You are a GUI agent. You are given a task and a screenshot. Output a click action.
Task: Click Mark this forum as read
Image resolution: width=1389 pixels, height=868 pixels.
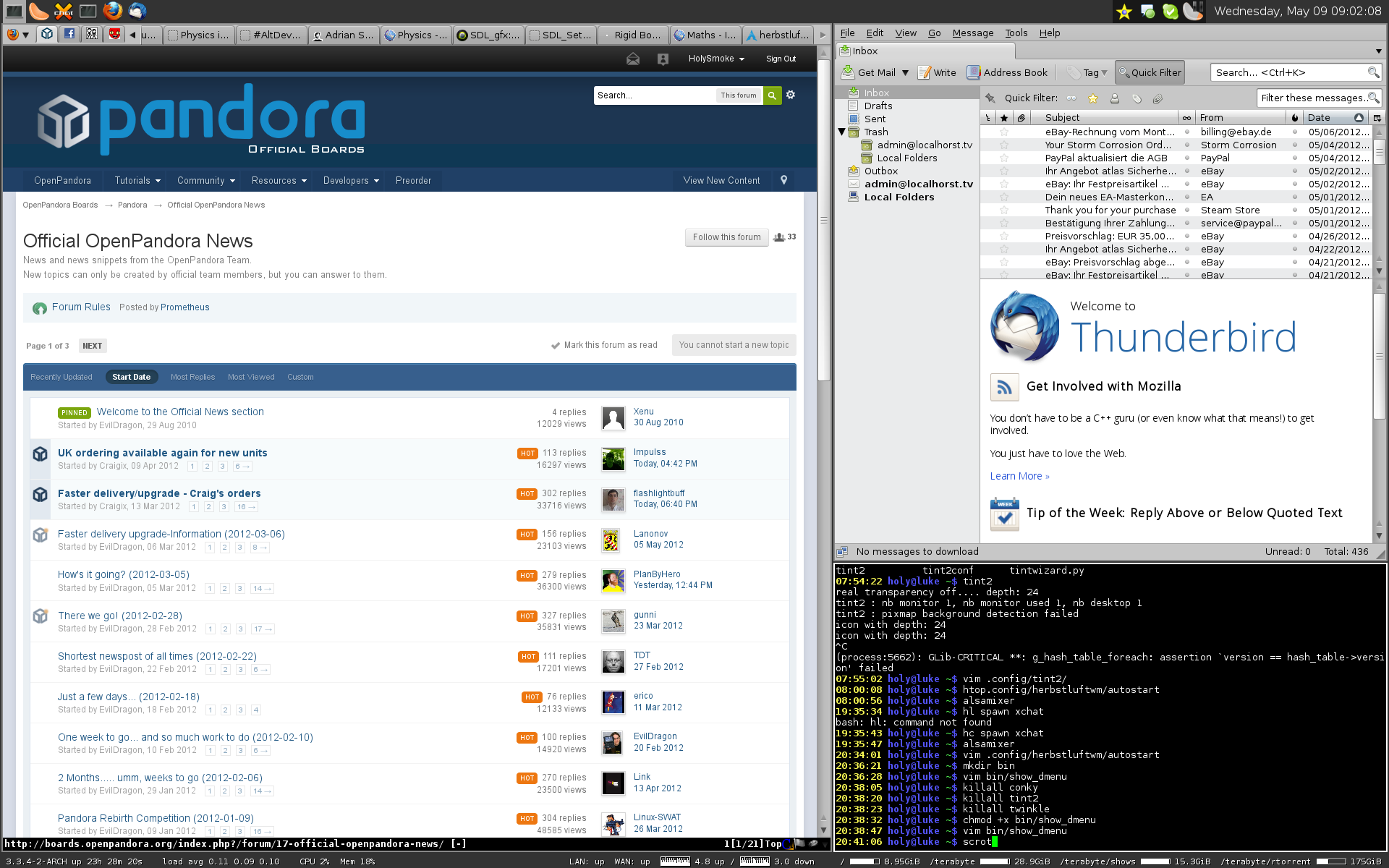[x=604, y=345]
